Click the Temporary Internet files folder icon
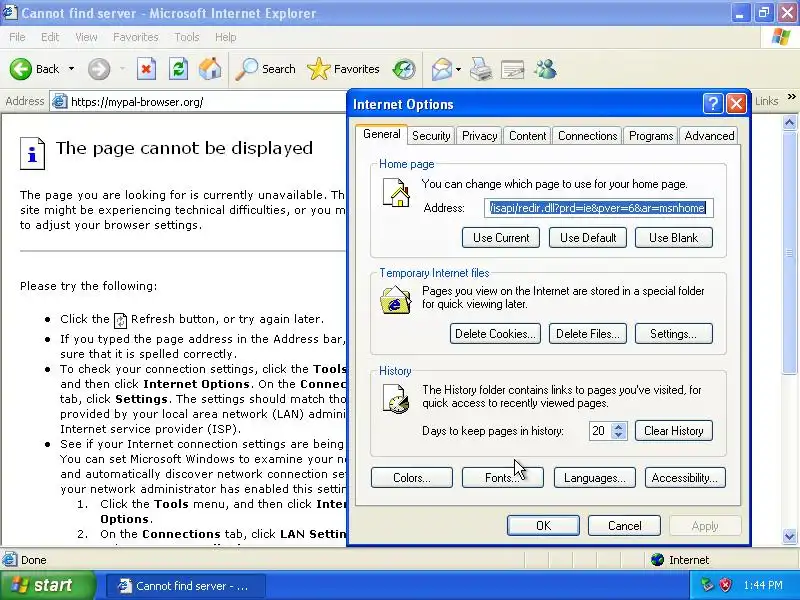Viewport: 800px width, 600px height. click(395, 300)
